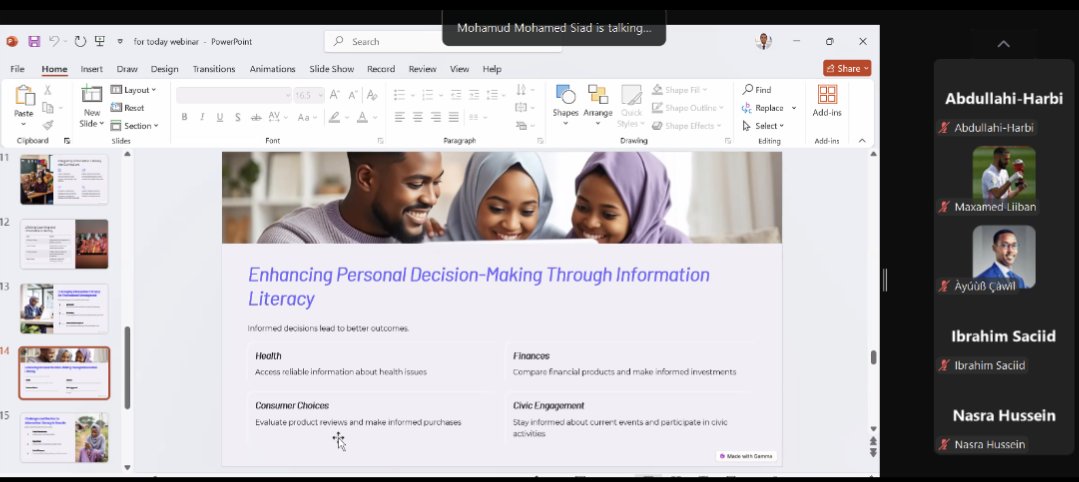Click the Numbering list icon

[427, 95]
